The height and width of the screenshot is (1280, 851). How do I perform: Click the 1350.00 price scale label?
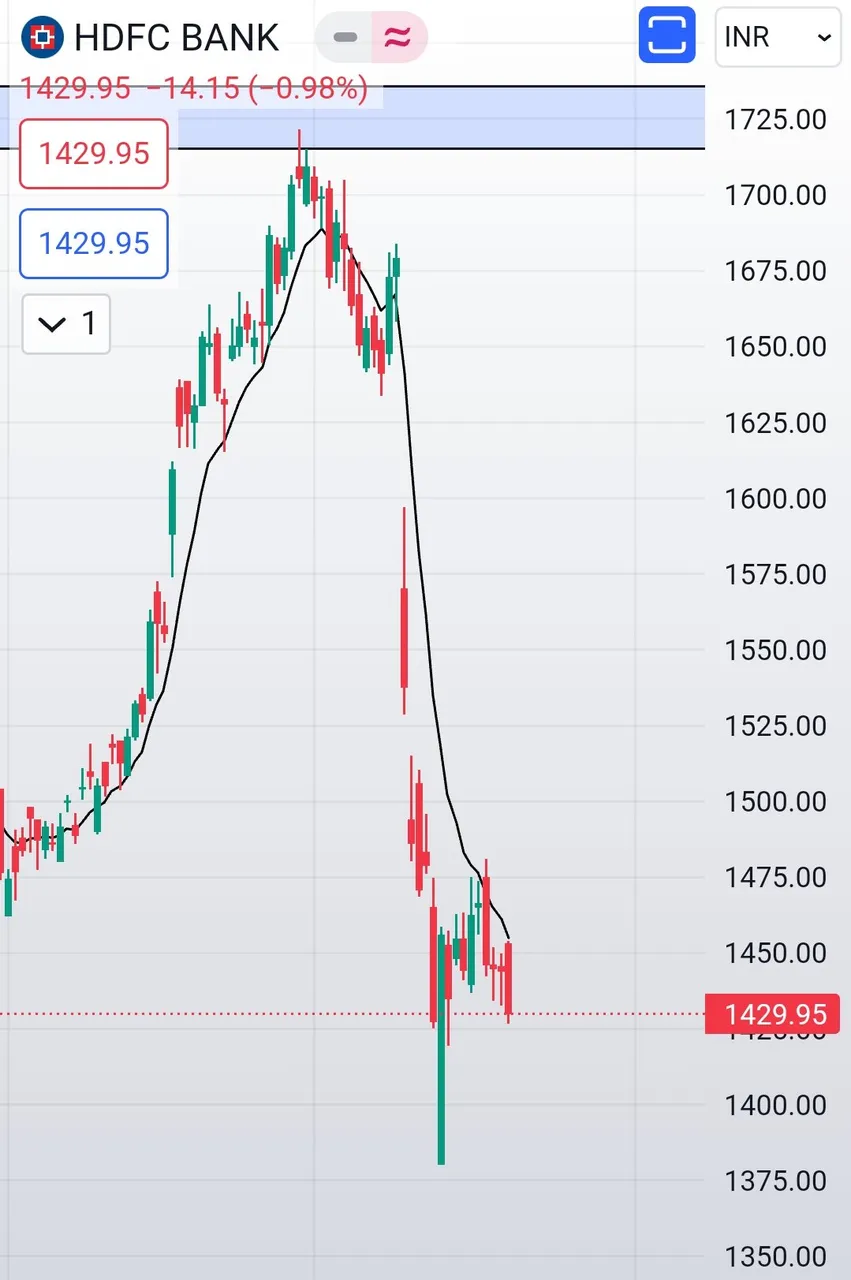775,1257
